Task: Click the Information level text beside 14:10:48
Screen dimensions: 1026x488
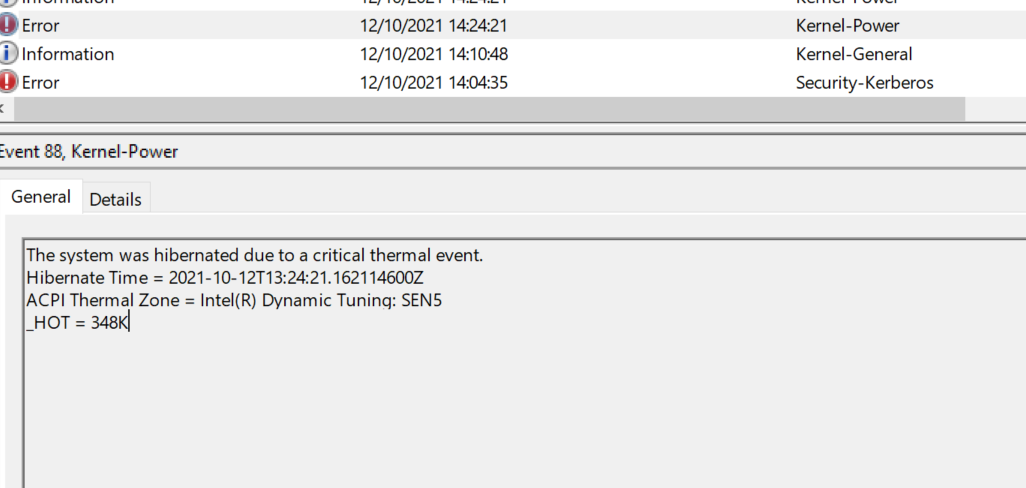Action: point(68,54)
